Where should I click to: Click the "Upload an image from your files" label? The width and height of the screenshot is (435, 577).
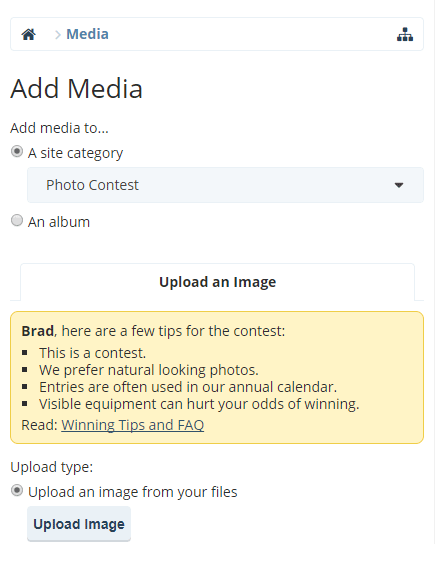pos(132,492)
